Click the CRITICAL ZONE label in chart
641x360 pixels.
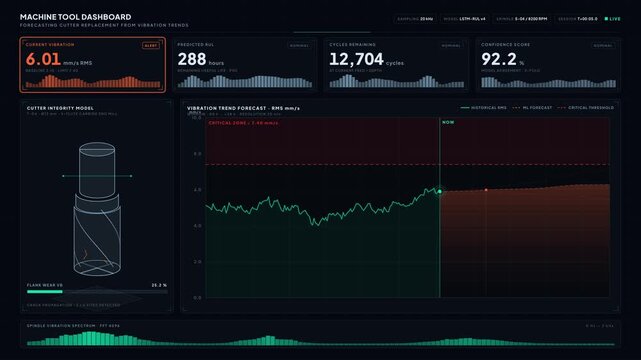243,123
